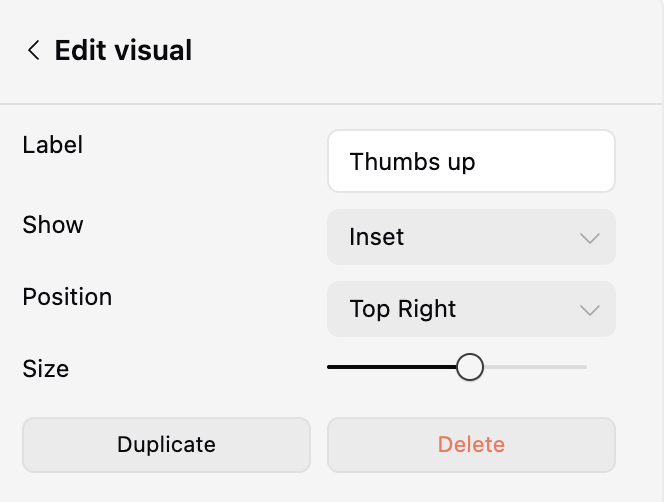Screen dimensions: 668x502
Task: Click the back chevron beside Edit visual
Action: tap(34, 50)
